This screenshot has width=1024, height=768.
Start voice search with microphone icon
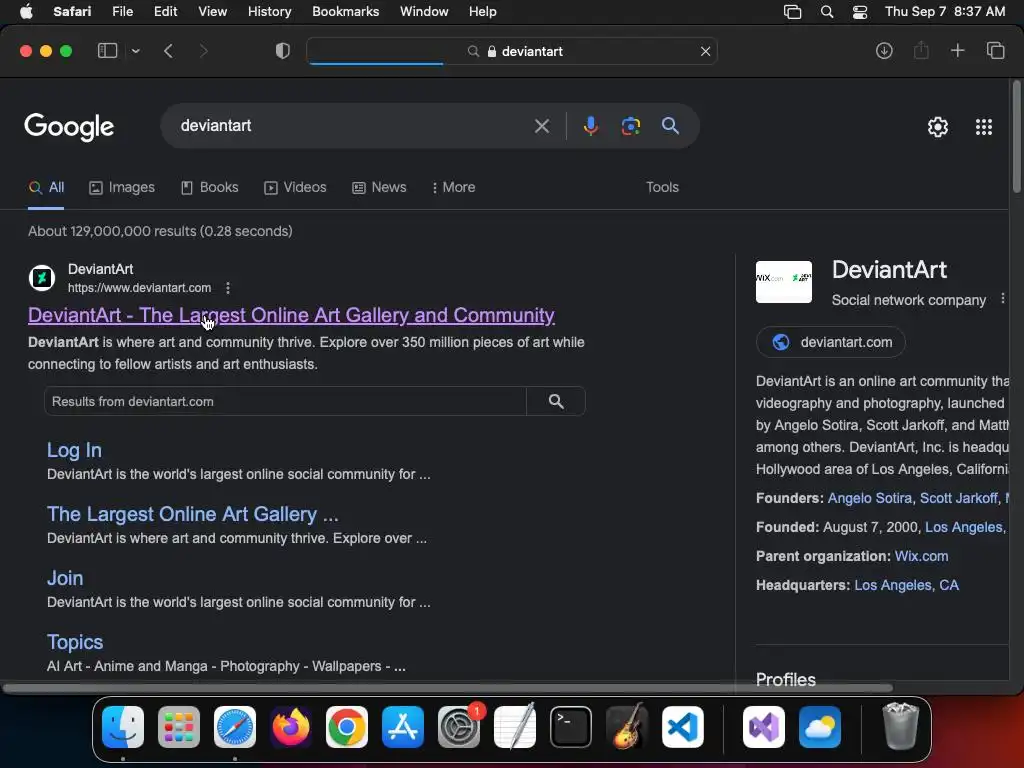[590, 126]
